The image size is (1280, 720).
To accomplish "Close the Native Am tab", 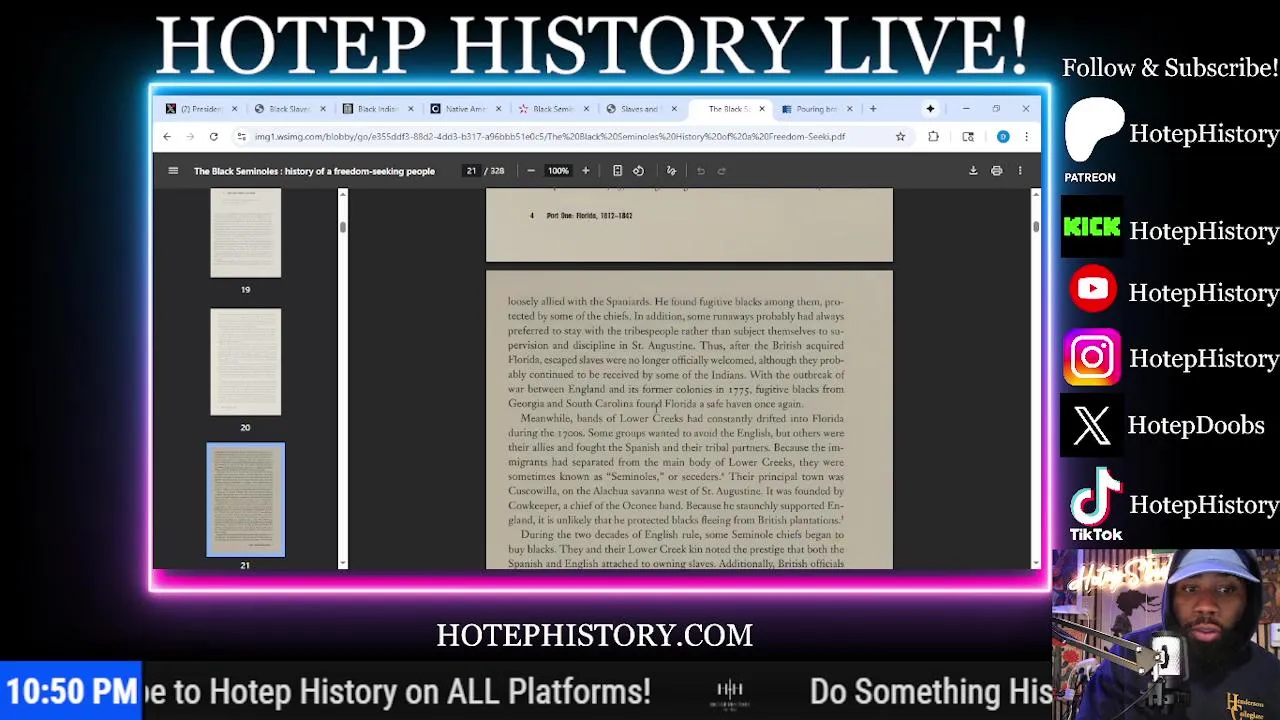I will pyautogui.click(x=498, y=109).
